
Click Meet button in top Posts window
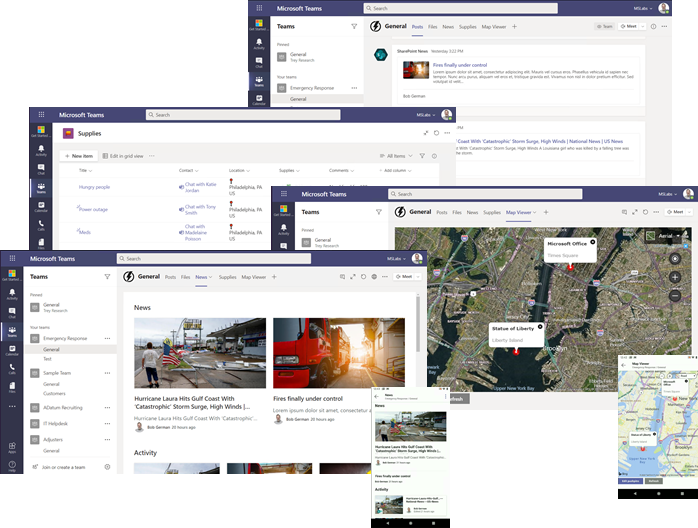[629, 27]
